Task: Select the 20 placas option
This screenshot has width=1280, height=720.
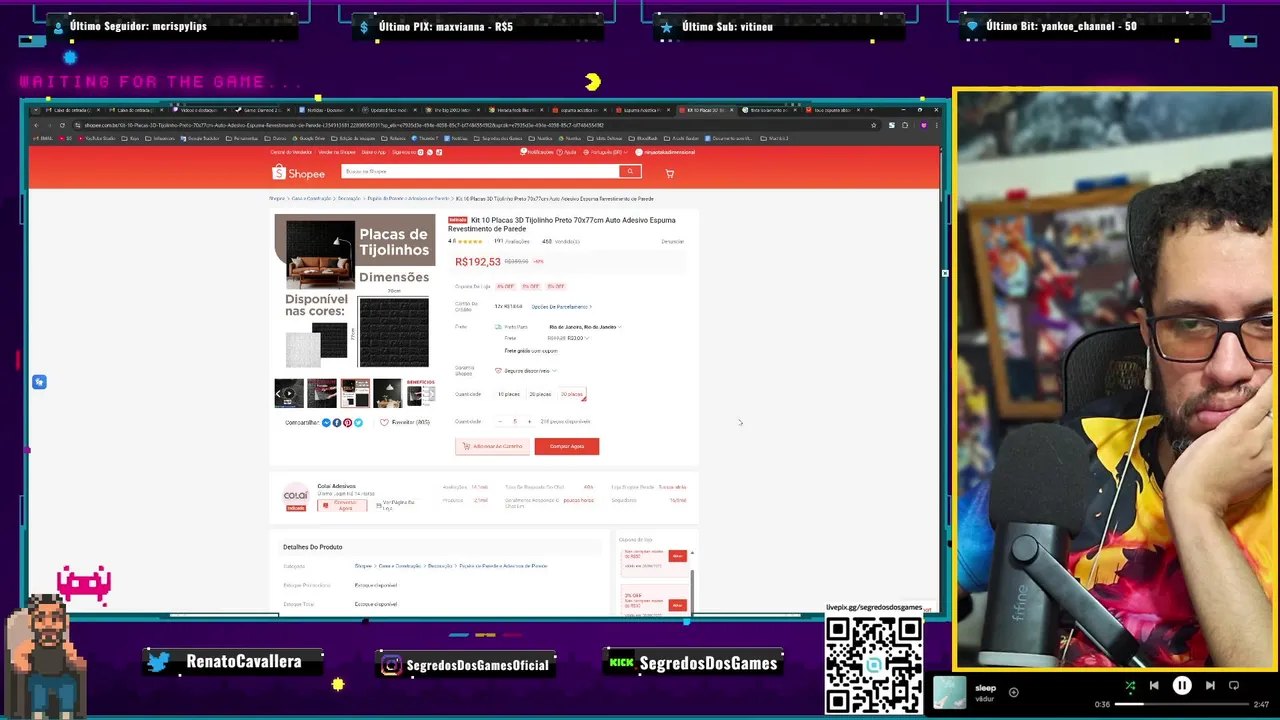Action: click(x=540, y=394)
